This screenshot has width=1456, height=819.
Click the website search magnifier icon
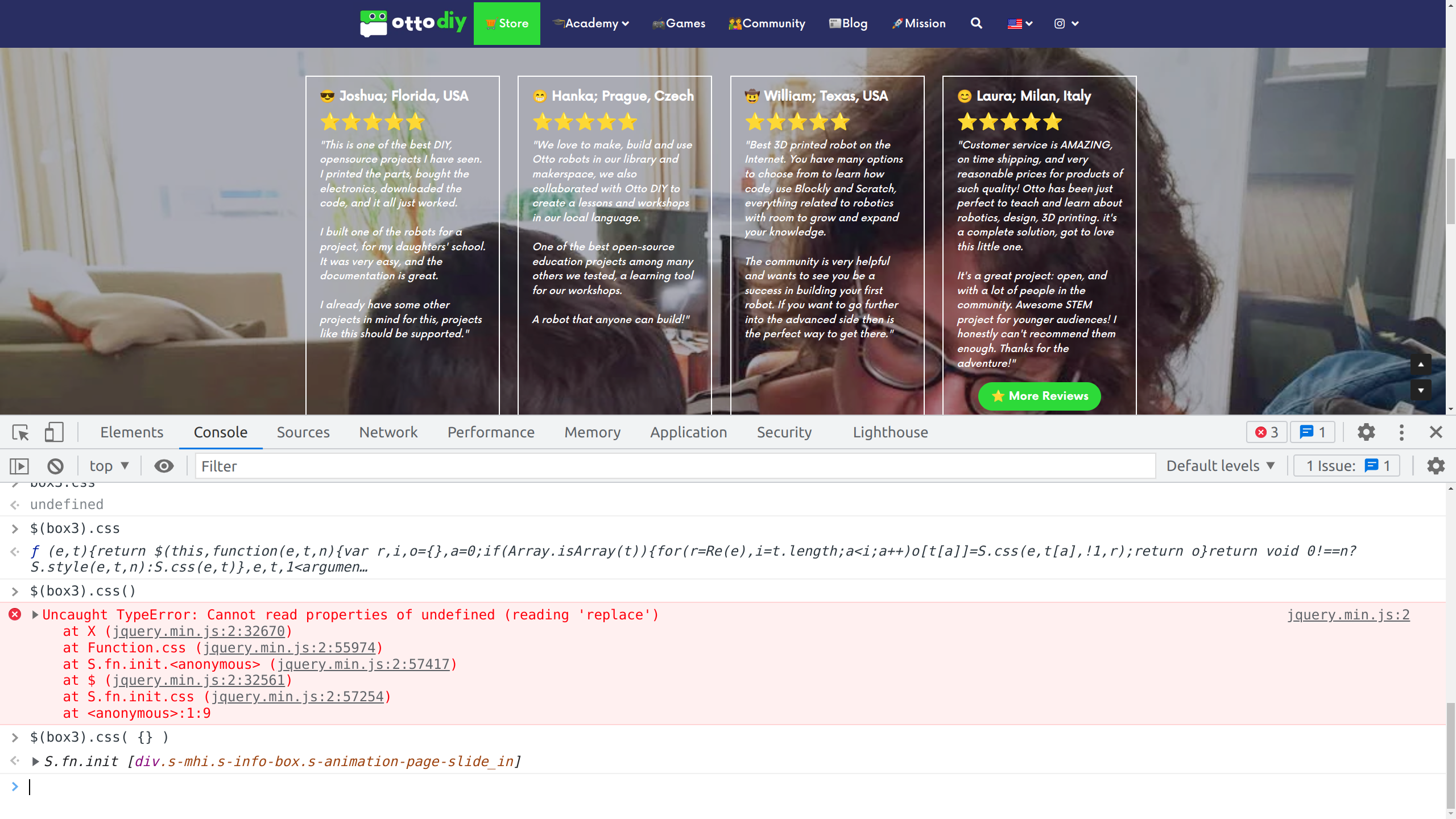click(976, 23)
